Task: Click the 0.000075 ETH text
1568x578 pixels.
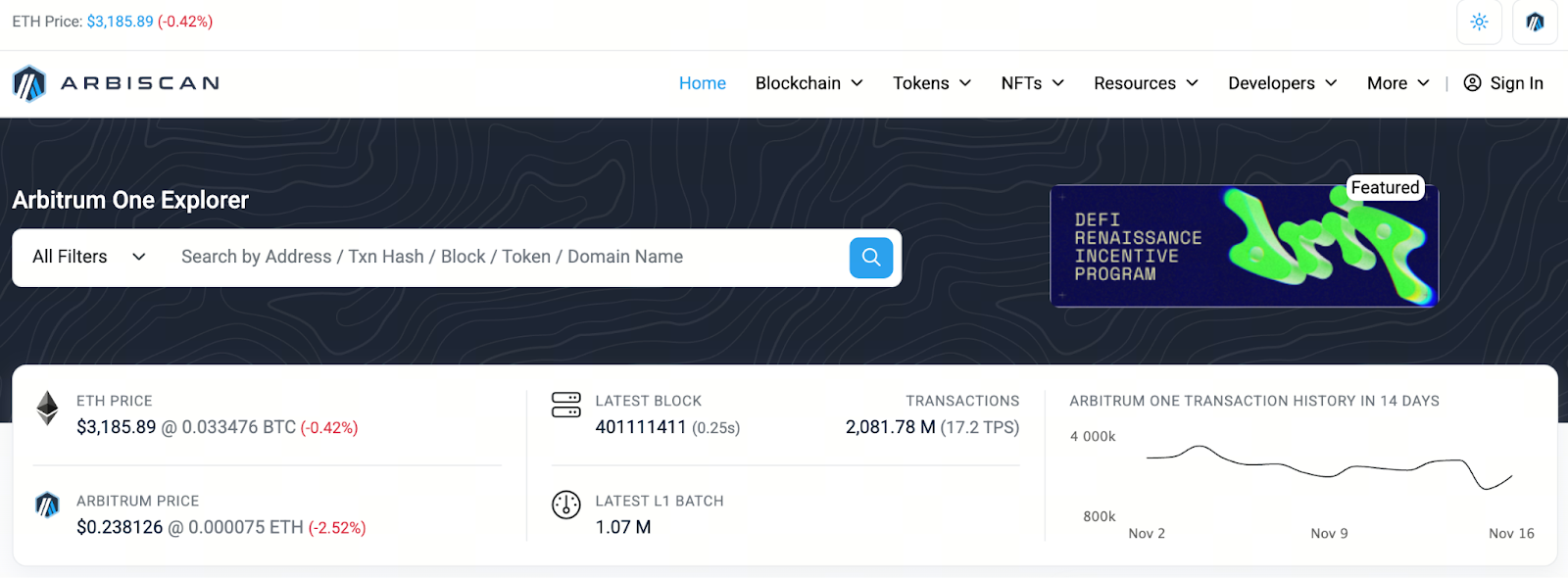Action: tap(246, 527)
